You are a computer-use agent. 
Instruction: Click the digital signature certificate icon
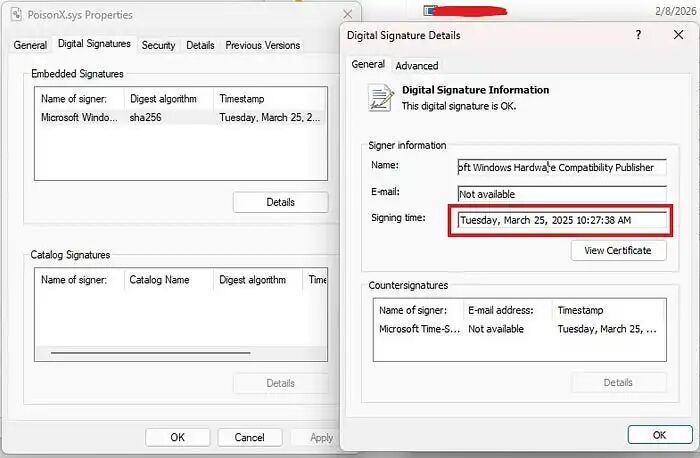point(381,97)
